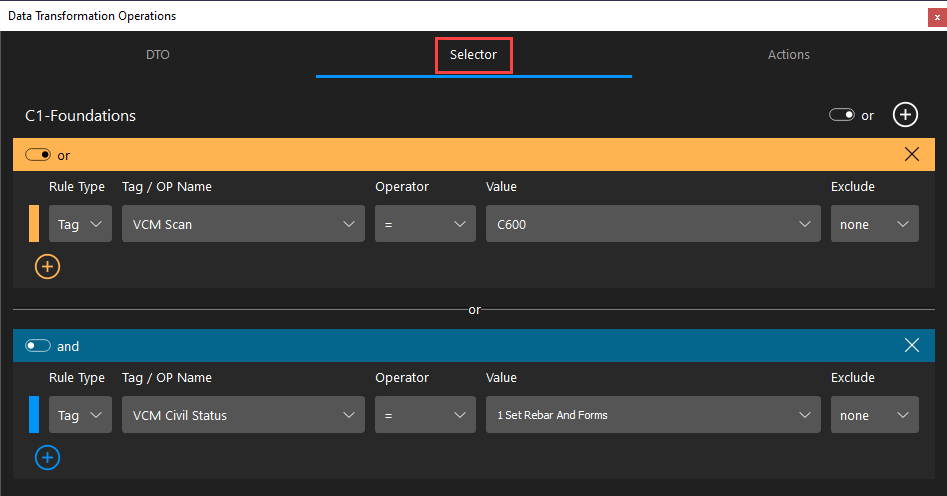947x496 pixels.
Task: Open the Exclude dropdown in the VCM Scan row
Action: (x=875, y=224)
